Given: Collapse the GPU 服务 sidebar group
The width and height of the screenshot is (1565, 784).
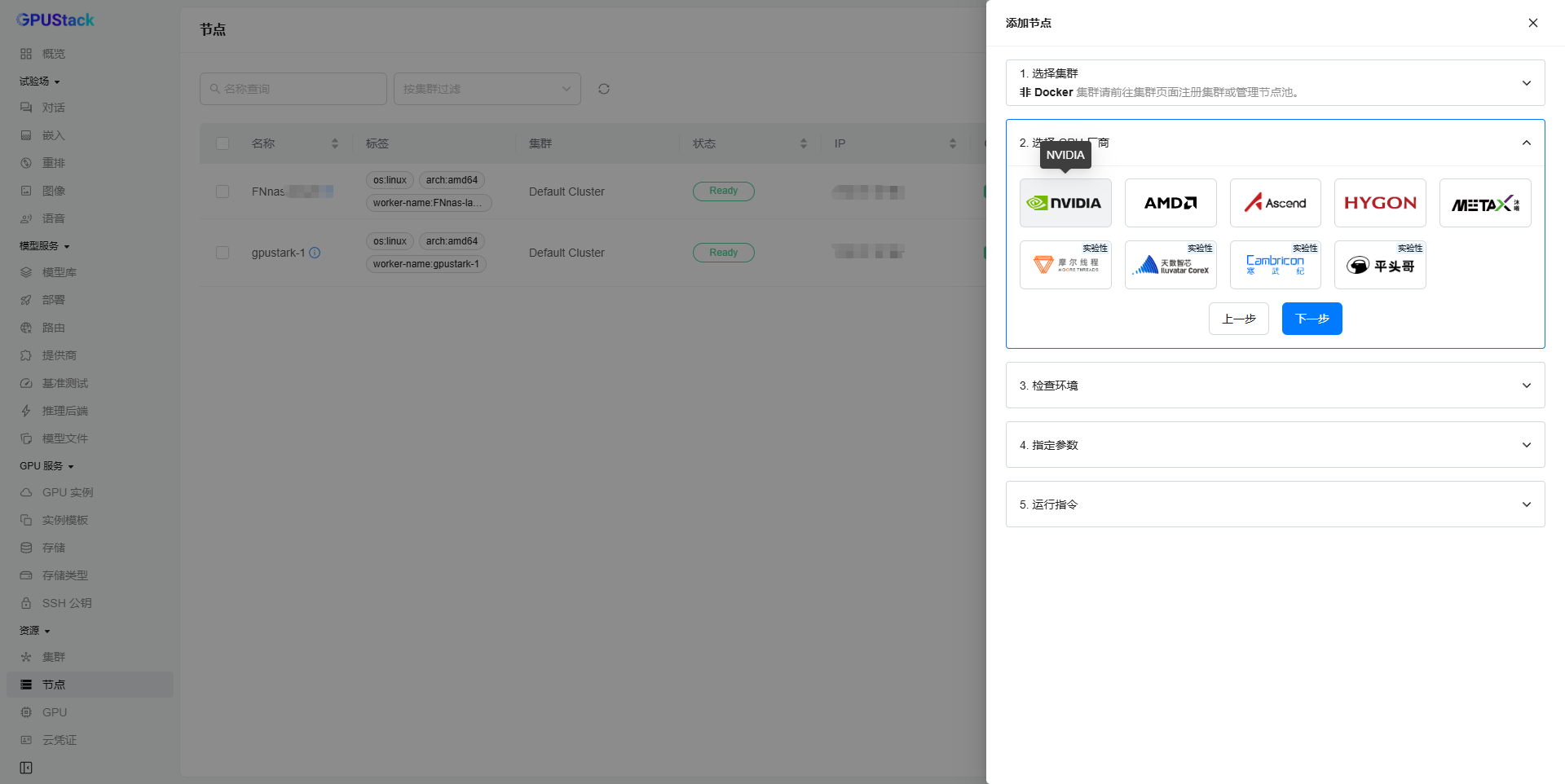Looking at the screenshot, I should (47, 466).
